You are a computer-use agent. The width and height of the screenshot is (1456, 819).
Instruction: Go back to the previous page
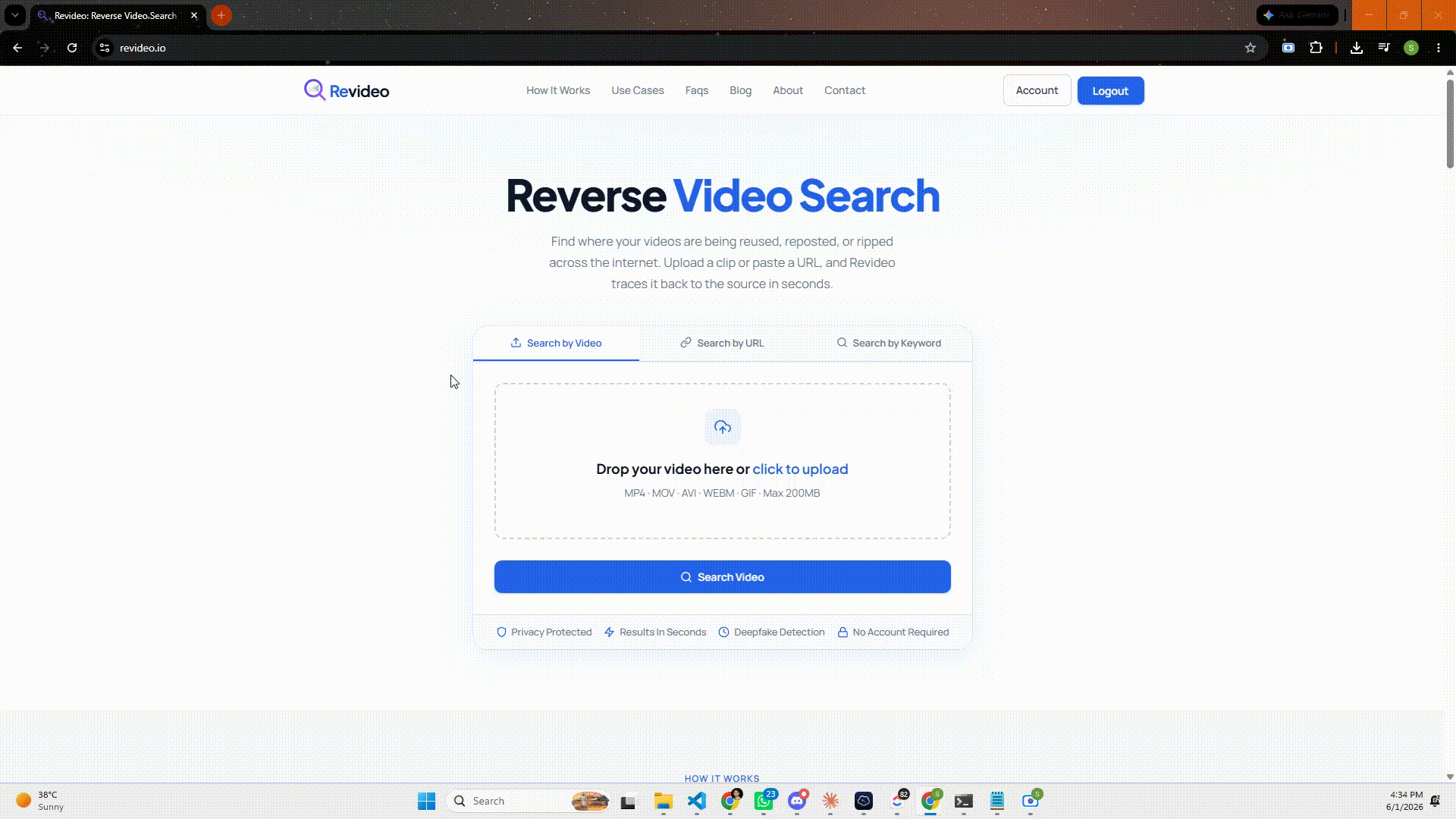[17, 48]
